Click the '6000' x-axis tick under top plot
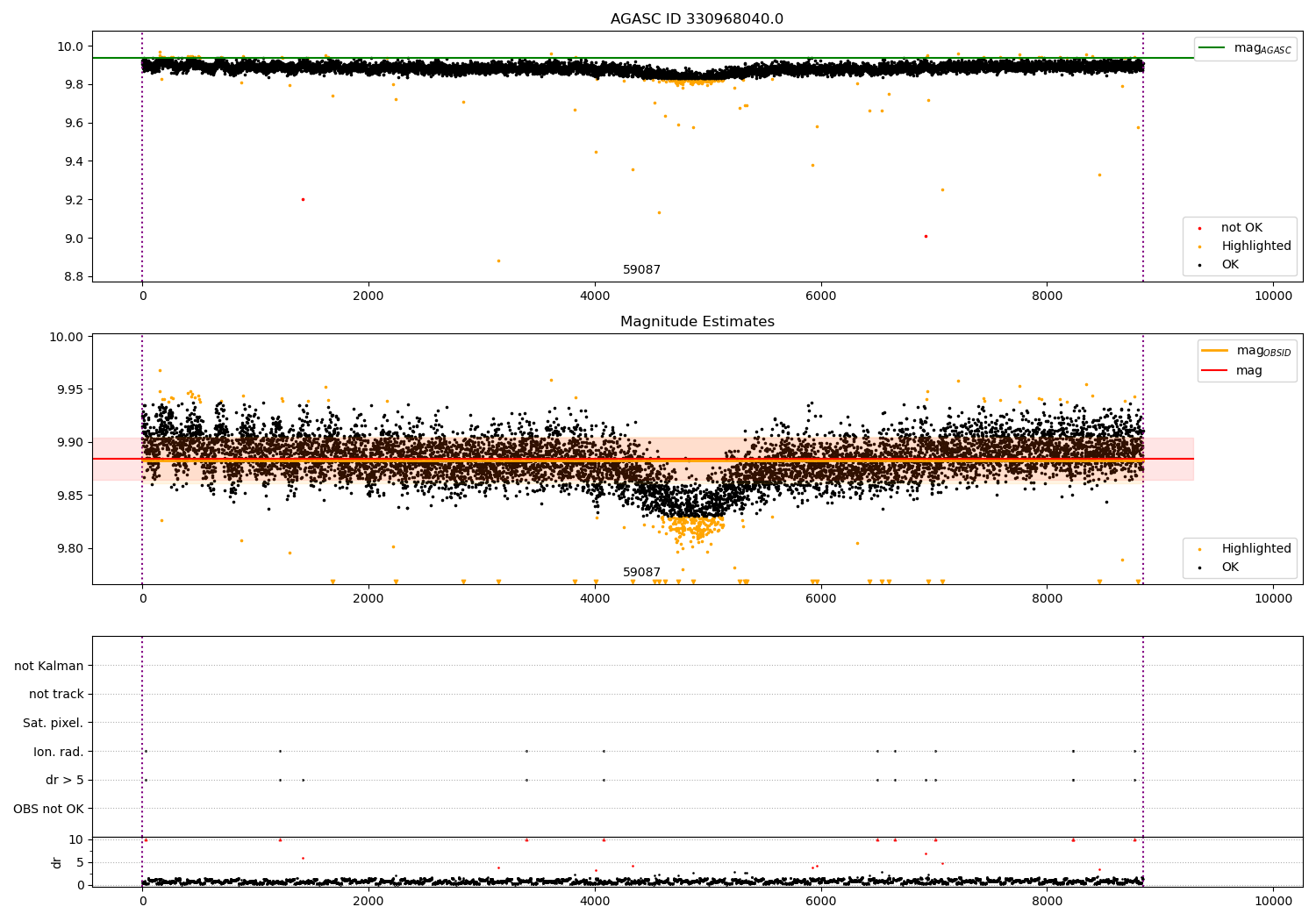Viewport: 1316px width, 921px height. [x=821, y=296]
